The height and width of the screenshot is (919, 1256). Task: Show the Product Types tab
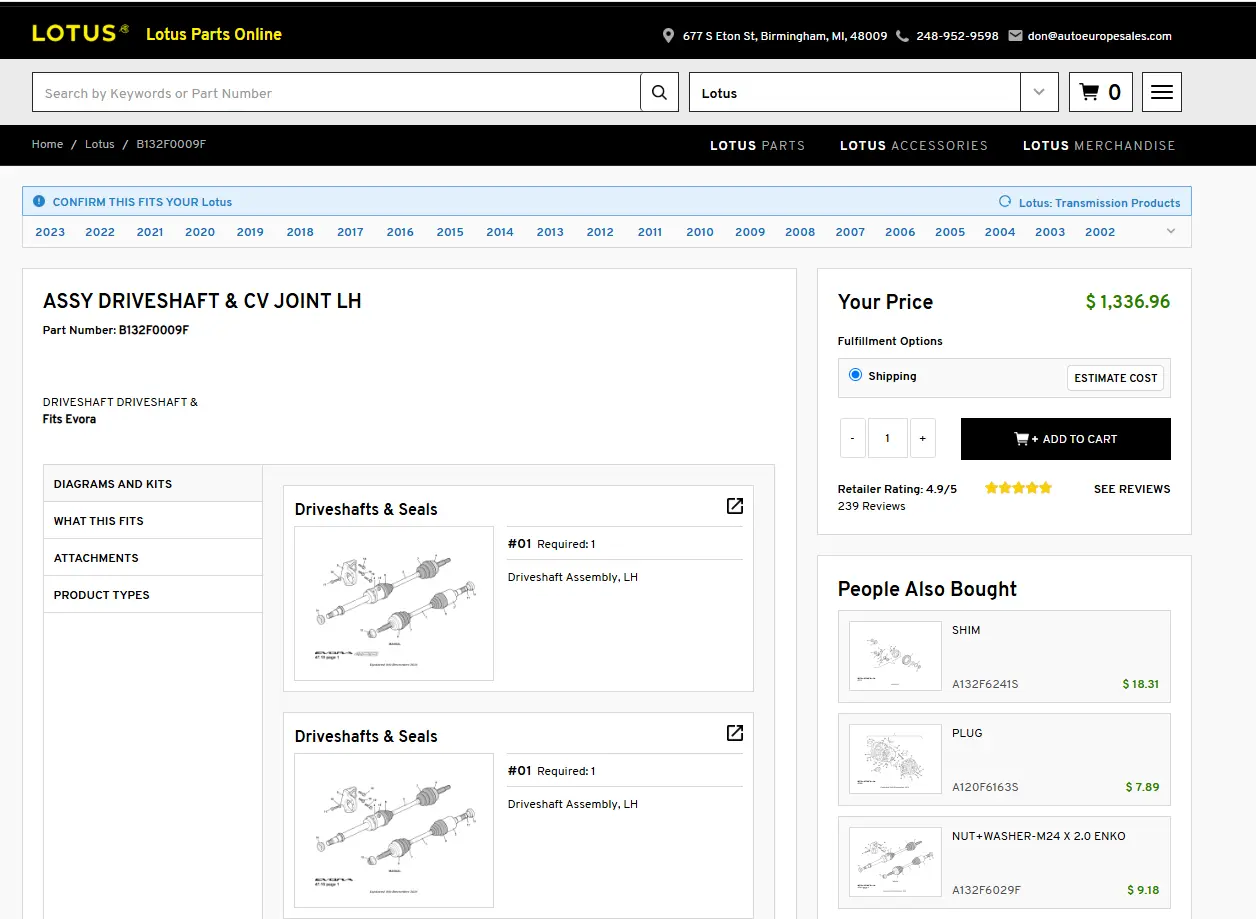(153, 595)
